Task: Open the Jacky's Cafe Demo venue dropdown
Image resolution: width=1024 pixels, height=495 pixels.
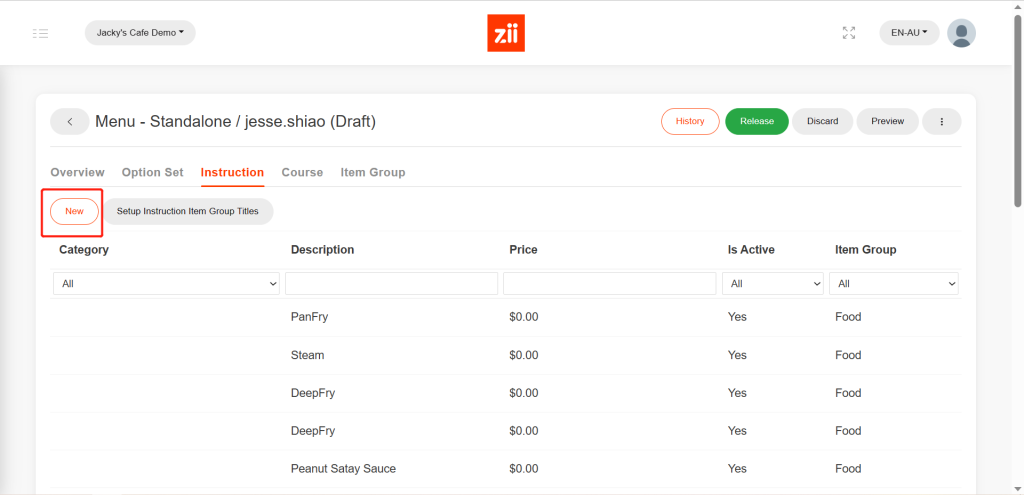Action: point(140,33)
